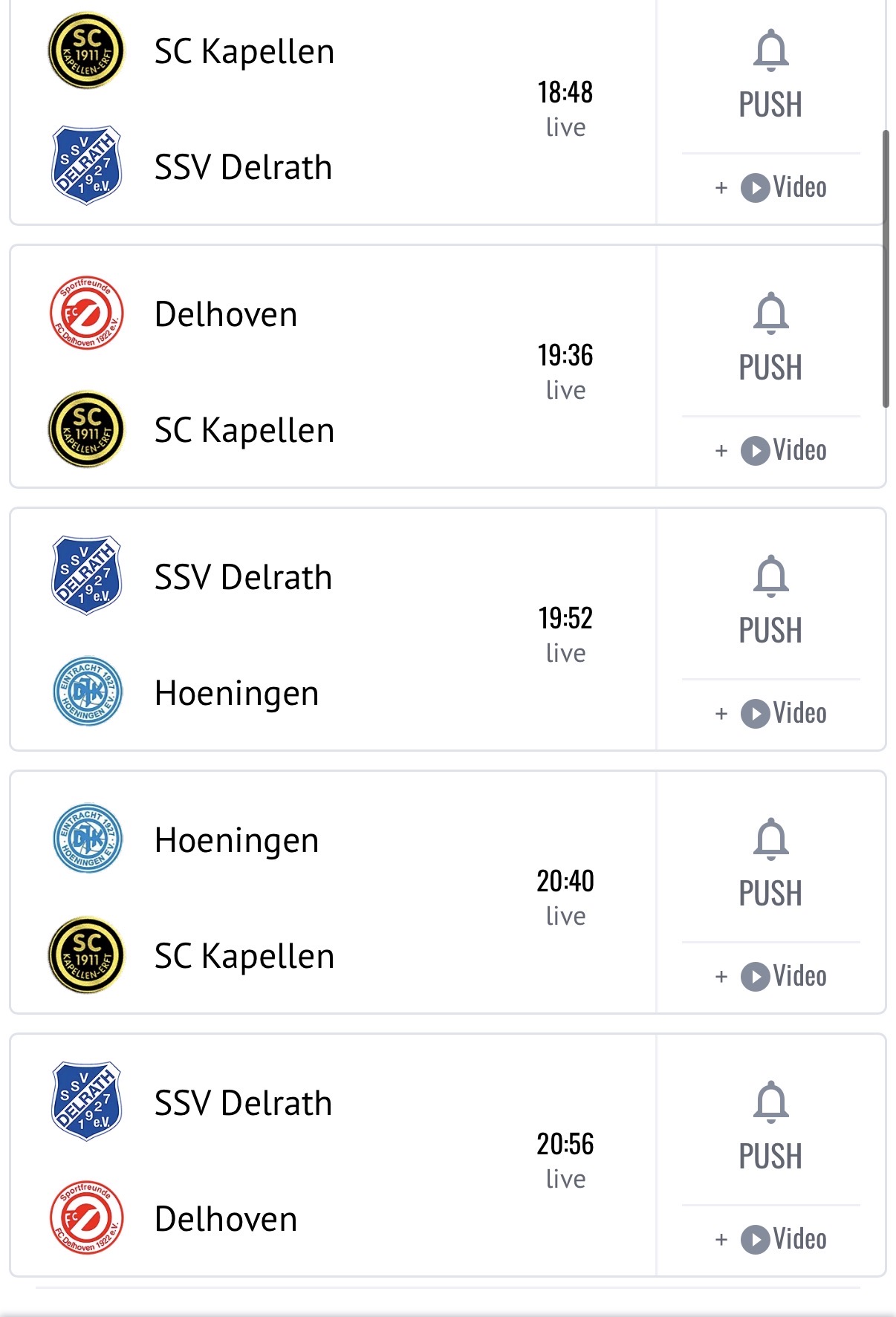Turn on push bell for Hoeningen vs SC Kapellen

point(770,839)
